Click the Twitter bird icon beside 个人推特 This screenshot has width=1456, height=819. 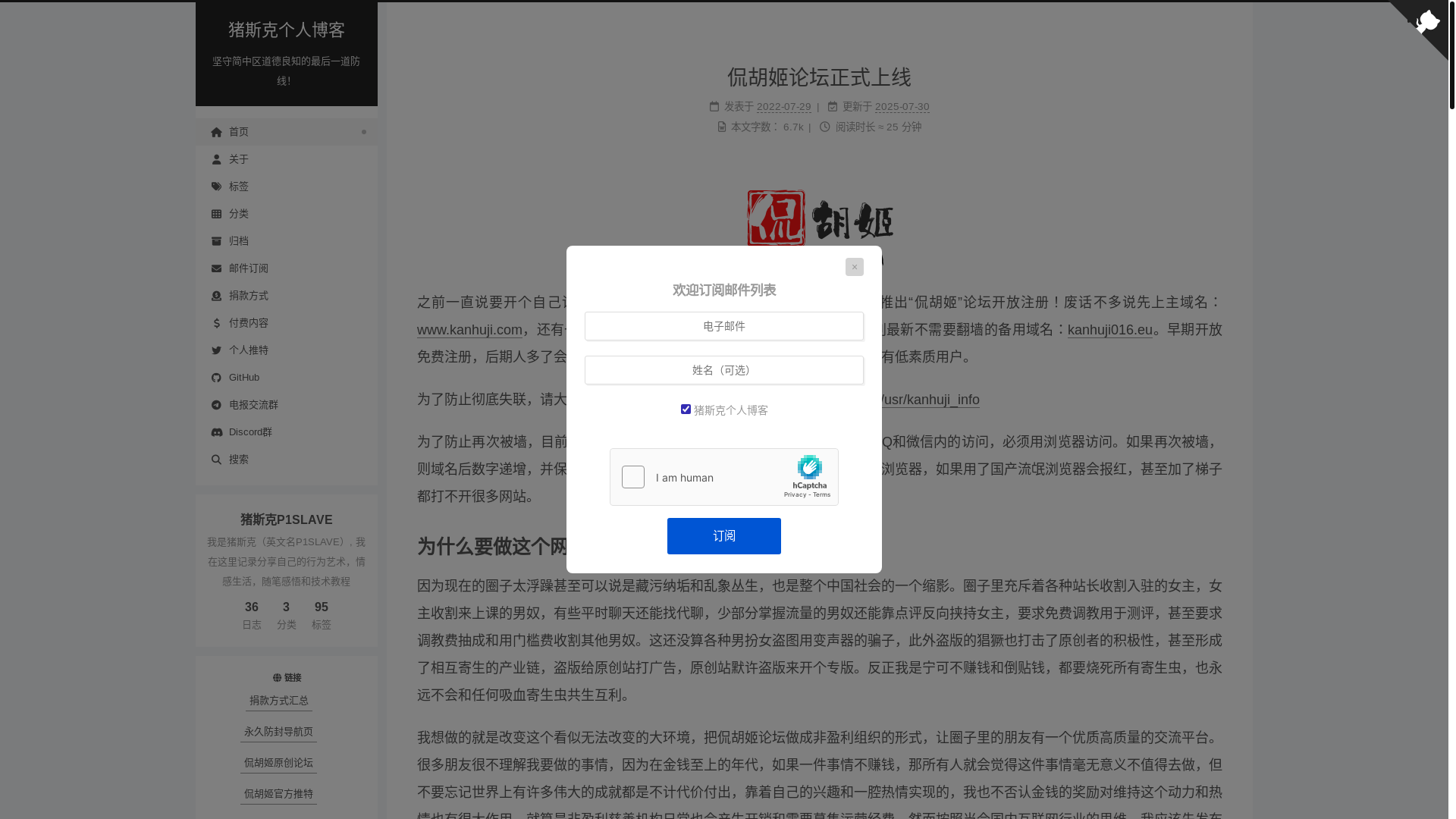tap(216, 350)
